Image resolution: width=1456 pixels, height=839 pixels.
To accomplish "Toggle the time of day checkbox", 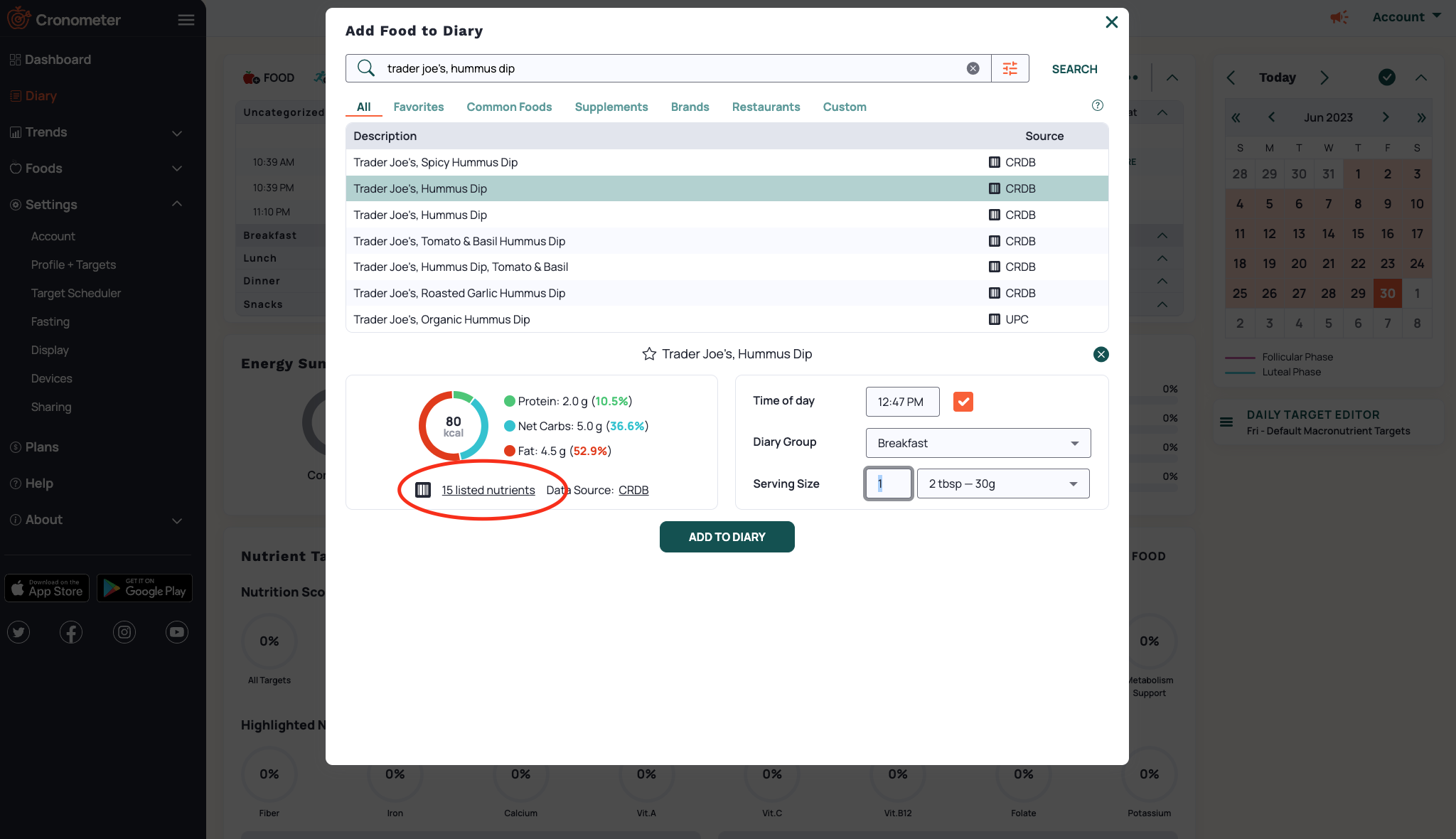I will [x=963, y=402].
